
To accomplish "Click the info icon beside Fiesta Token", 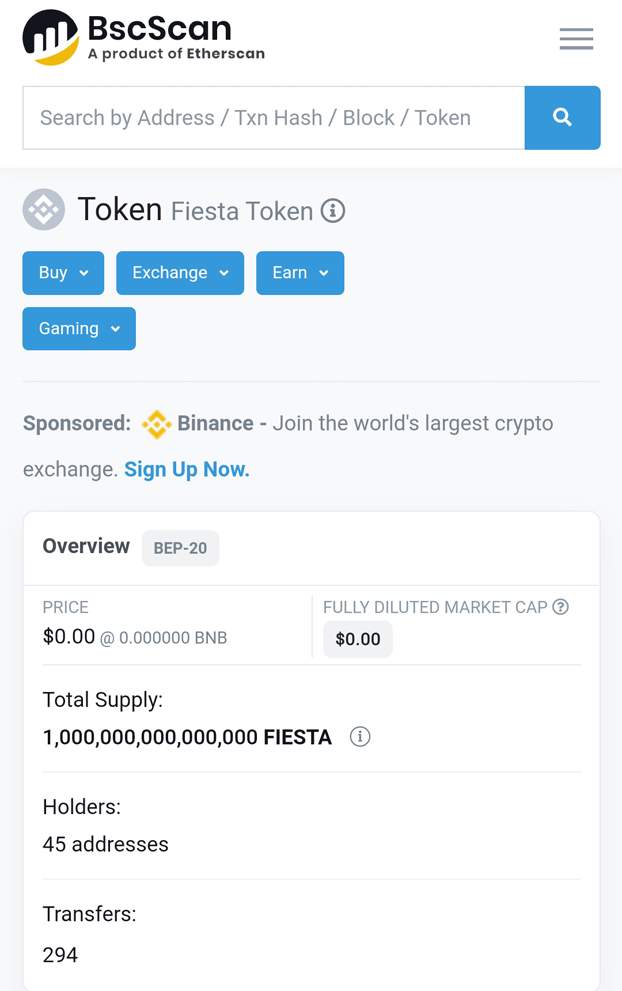I will click(333, 211).
